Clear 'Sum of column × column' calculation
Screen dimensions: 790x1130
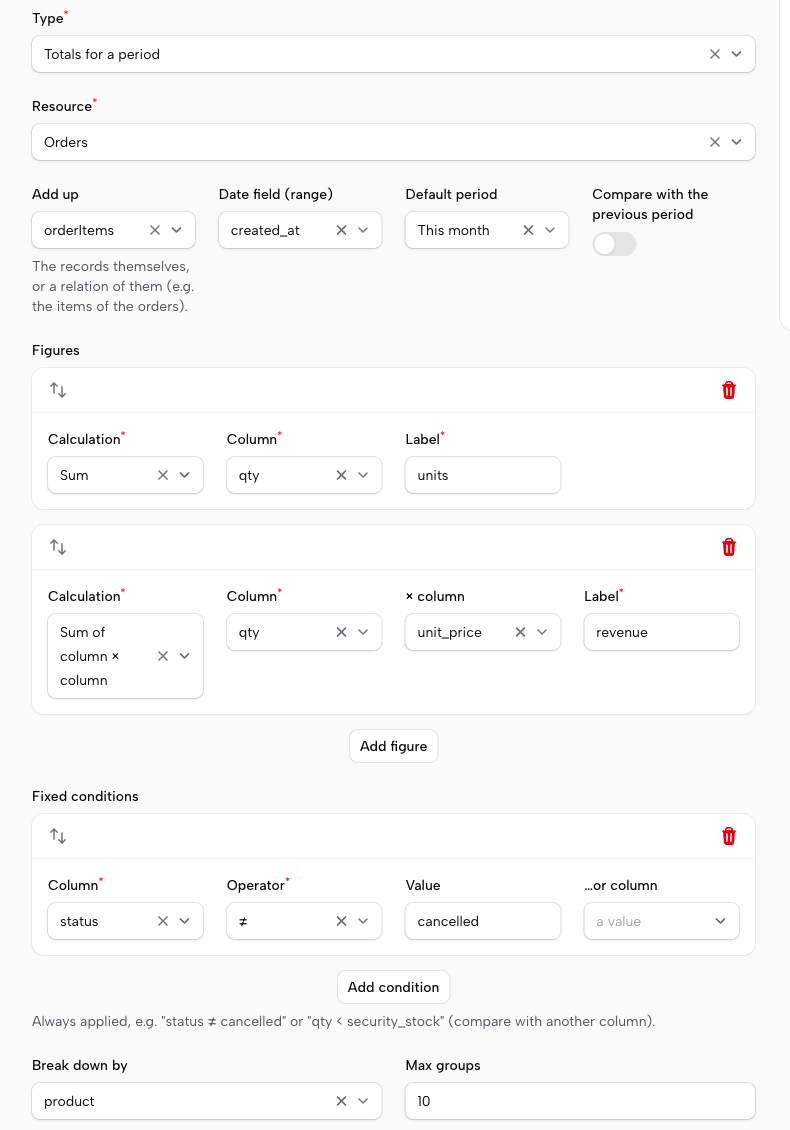tap(163, 656)
